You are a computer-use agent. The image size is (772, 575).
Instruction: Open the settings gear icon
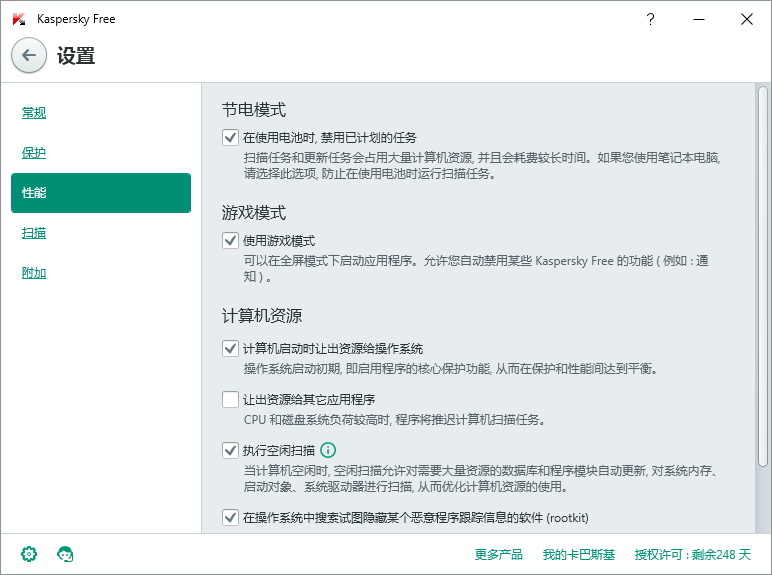coord(29,554)
